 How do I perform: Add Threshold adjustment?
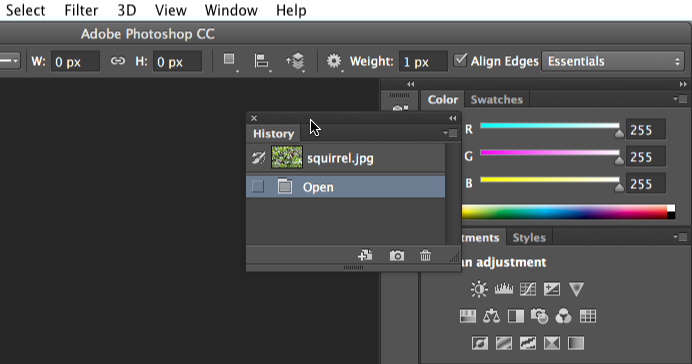click(528, 343)
